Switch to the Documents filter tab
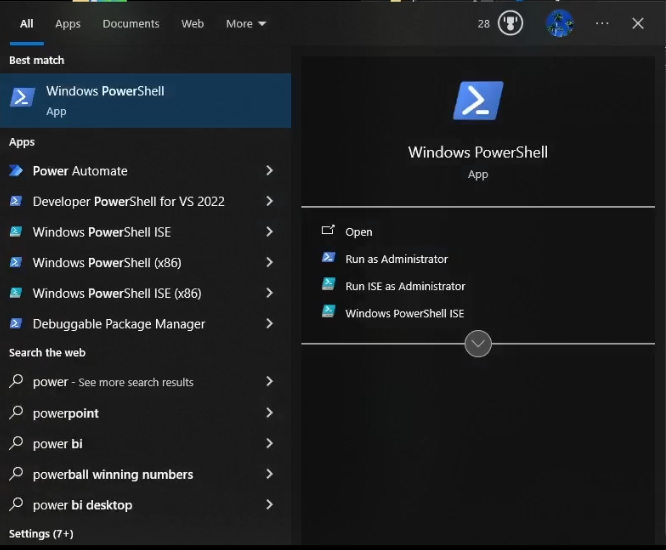Viewport: 666px width, 550px height. tap(131, 24)
